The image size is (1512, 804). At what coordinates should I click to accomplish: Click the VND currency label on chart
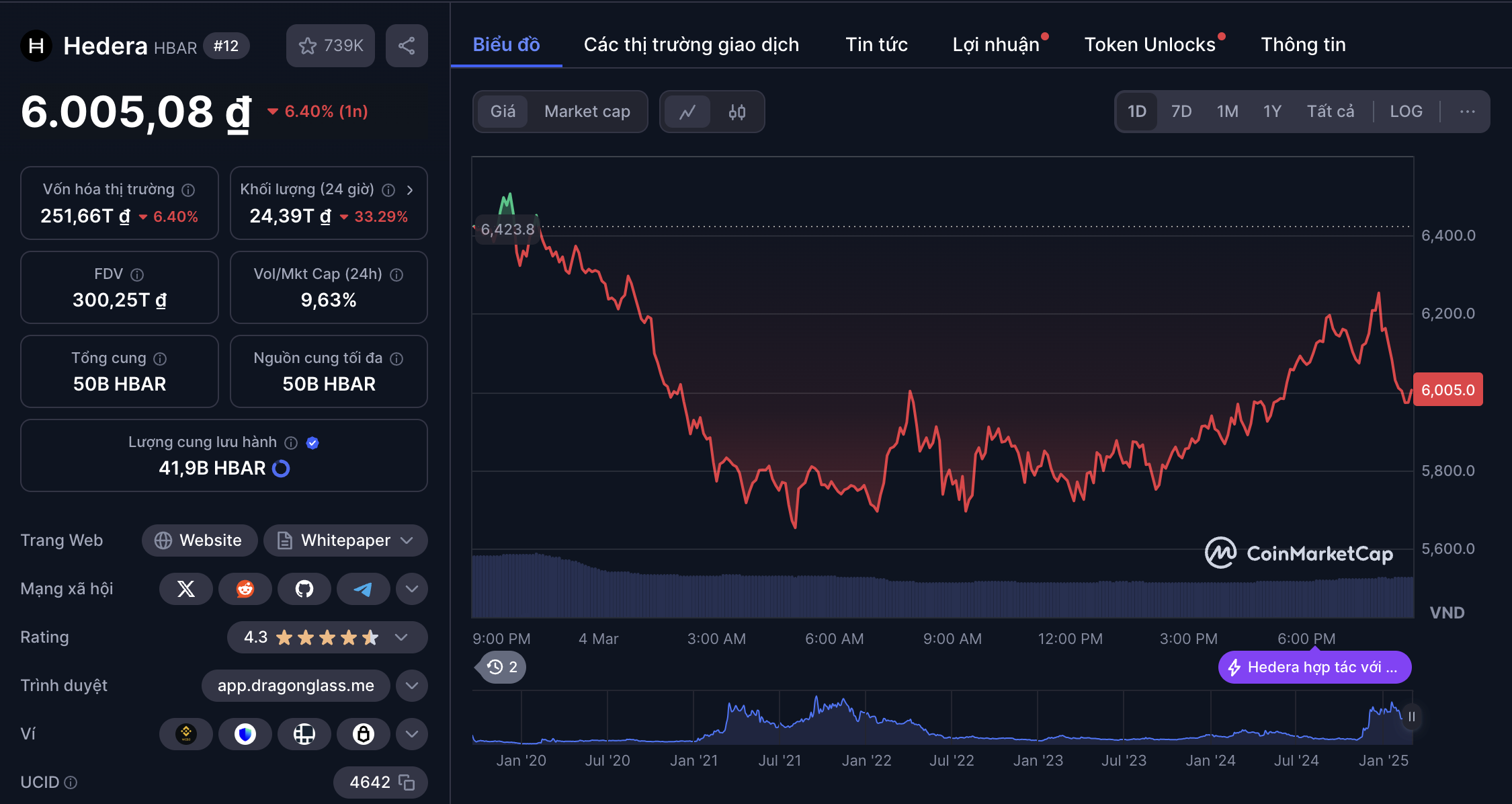point(1447,612)
